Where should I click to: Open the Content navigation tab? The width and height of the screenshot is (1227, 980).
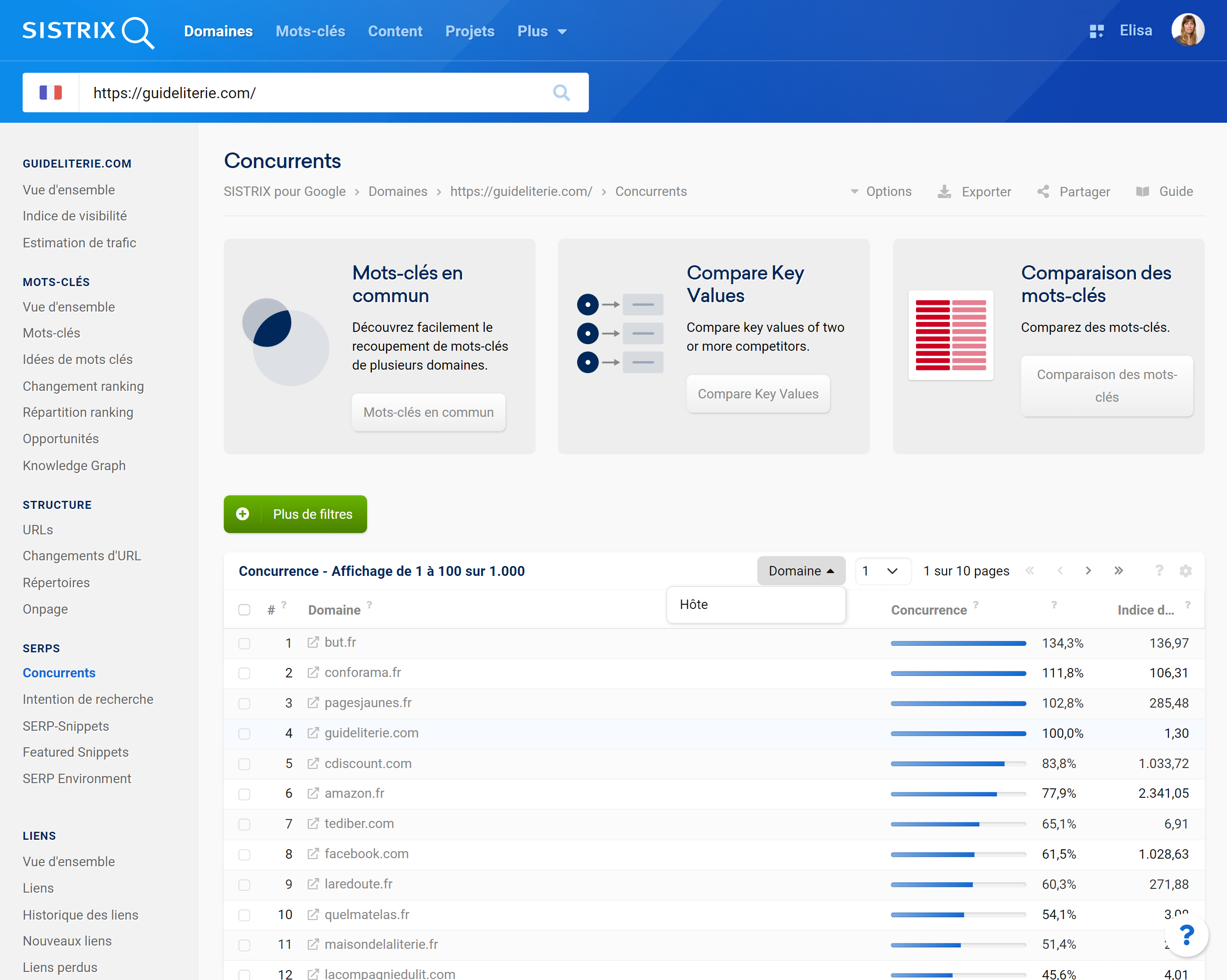(x=395, y=31)
